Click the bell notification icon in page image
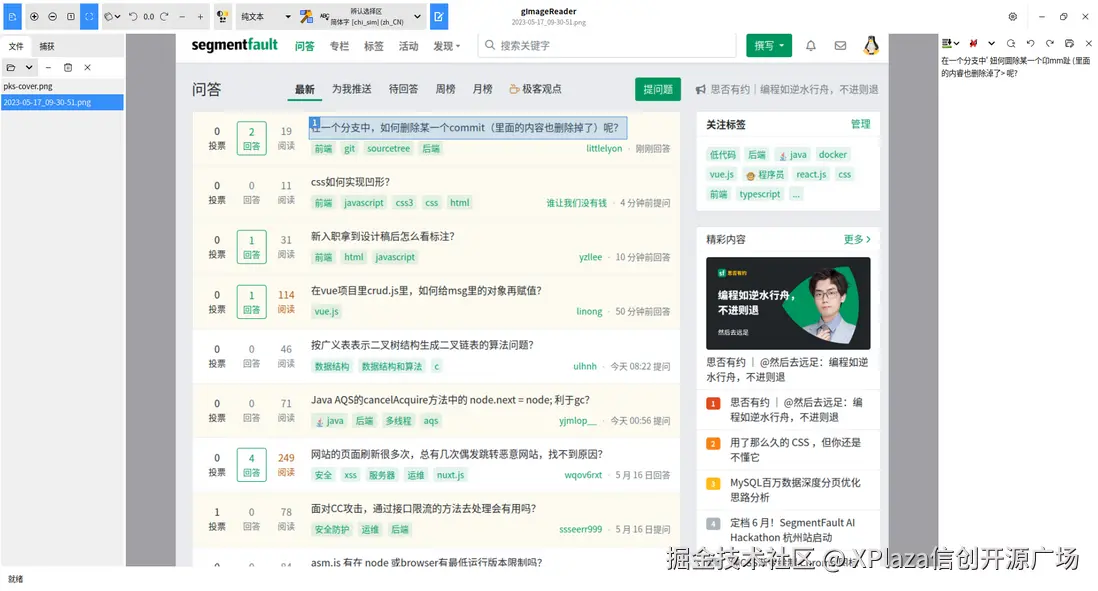Image resolution: width=1098 pixels, height=591 pixels. [x=810, y=46]
